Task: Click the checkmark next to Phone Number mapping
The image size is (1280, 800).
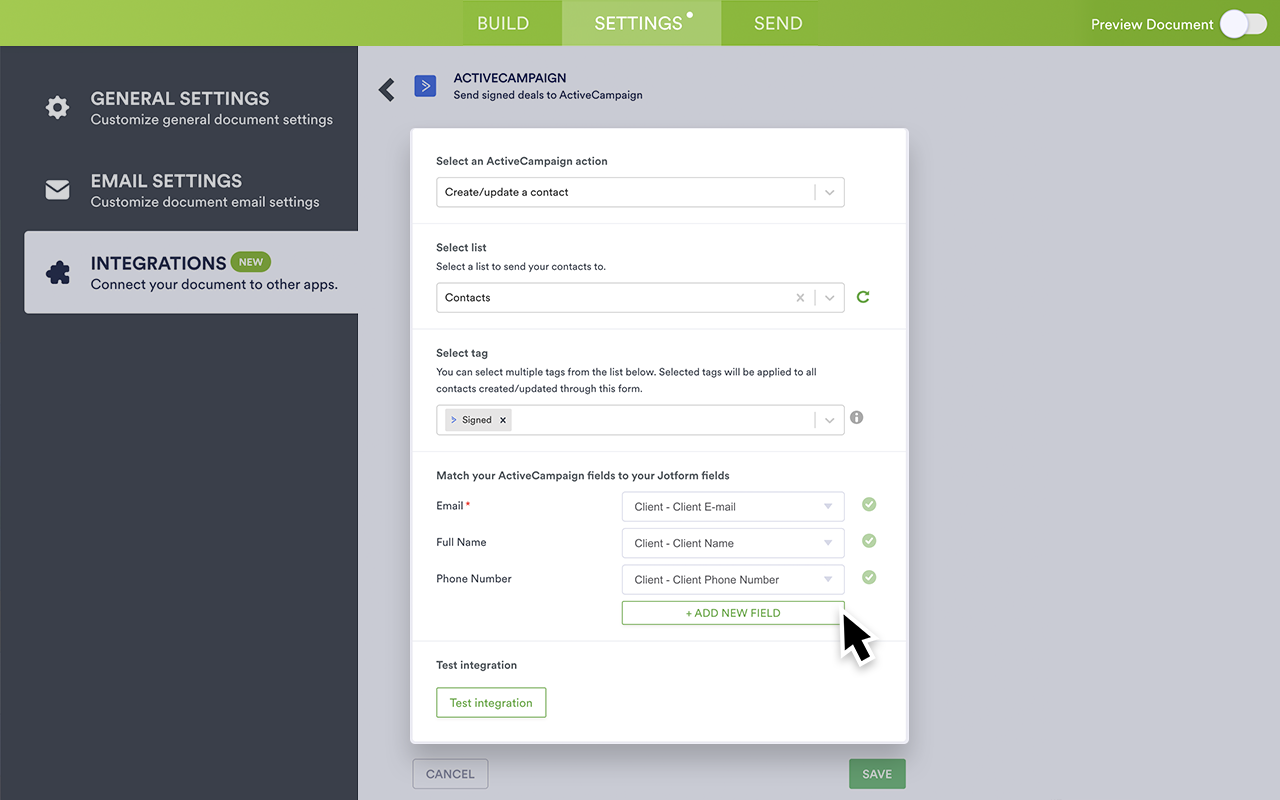Action: (868, 577)
